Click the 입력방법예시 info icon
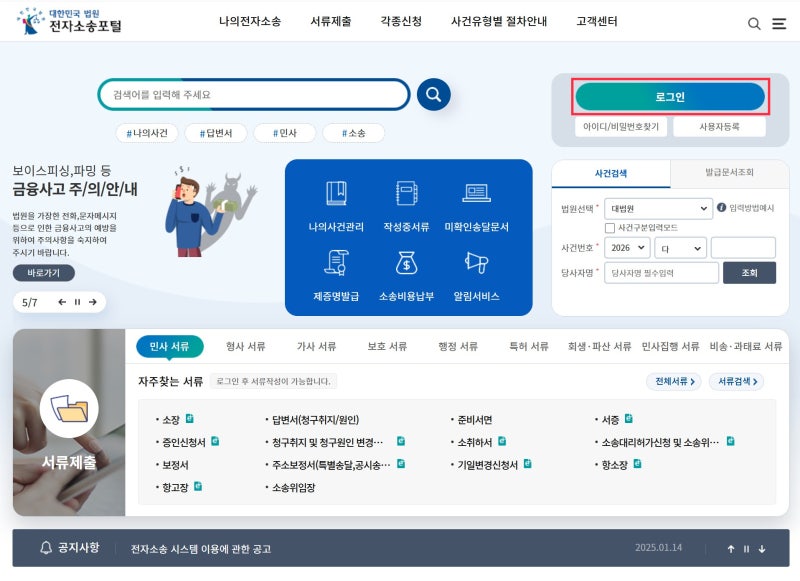 point(721,208)
